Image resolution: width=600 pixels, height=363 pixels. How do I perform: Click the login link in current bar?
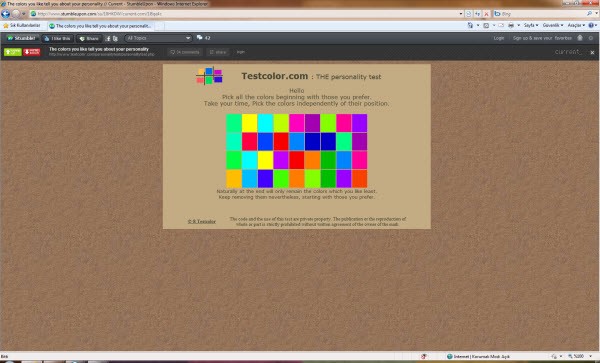[241, 52]
